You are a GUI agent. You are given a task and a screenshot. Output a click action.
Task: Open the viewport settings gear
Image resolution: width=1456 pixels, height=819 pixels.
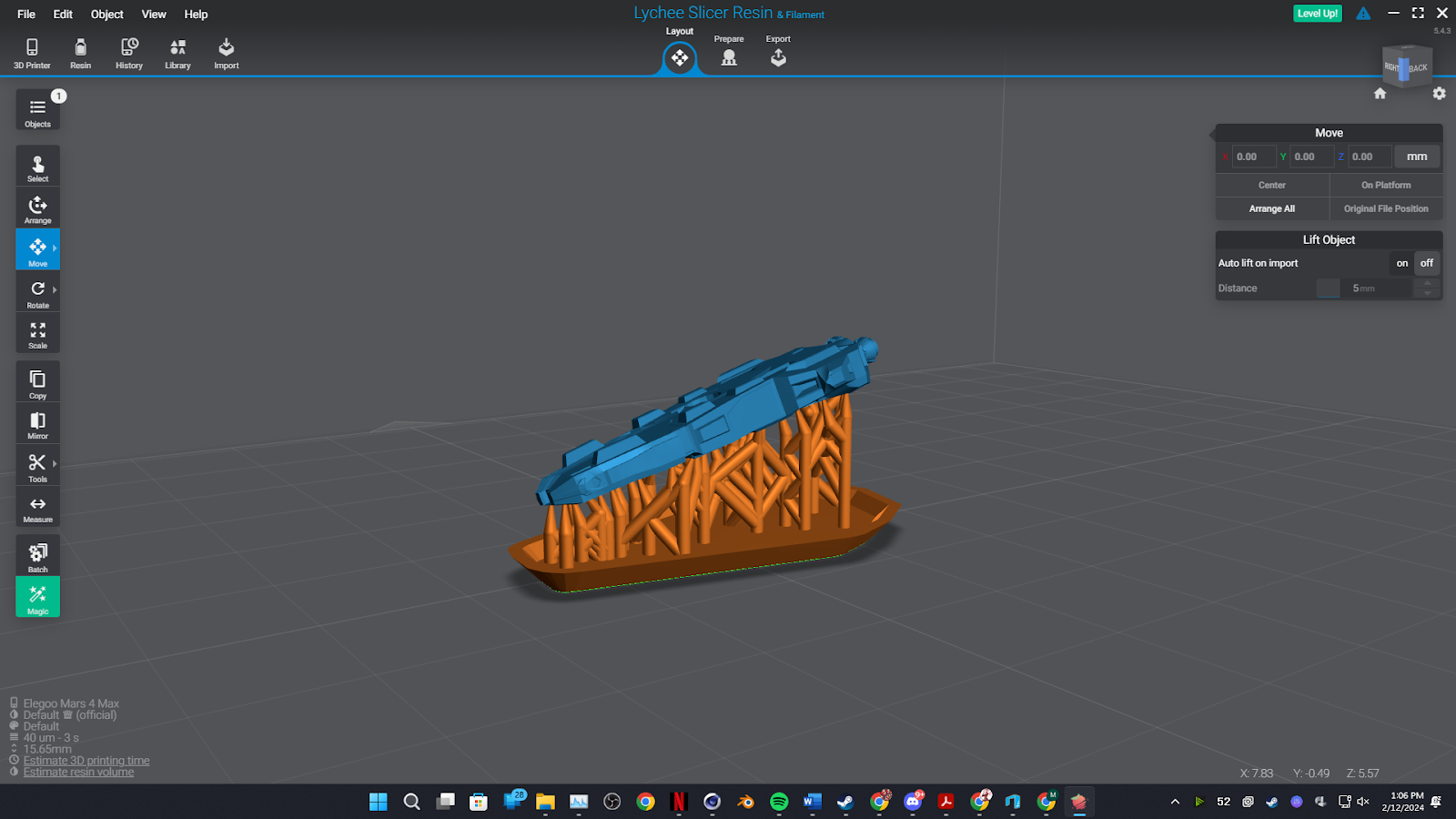coord(1439,93)
